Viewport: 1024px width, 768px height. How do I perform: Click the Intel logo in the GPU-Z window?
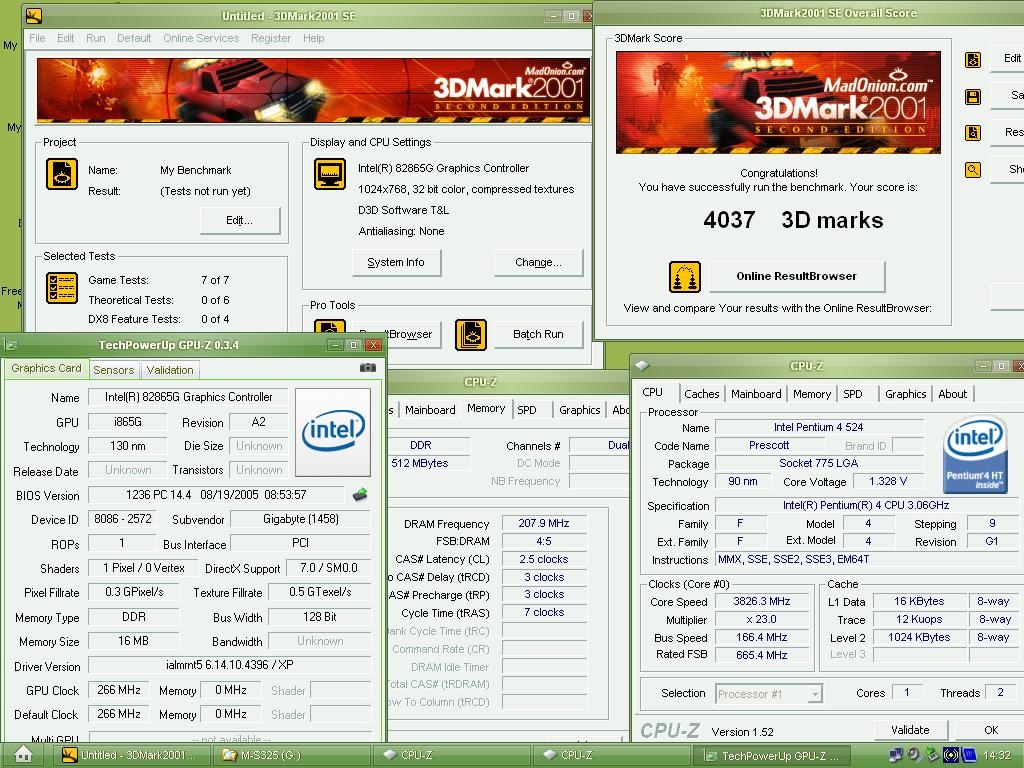(333, 432)
